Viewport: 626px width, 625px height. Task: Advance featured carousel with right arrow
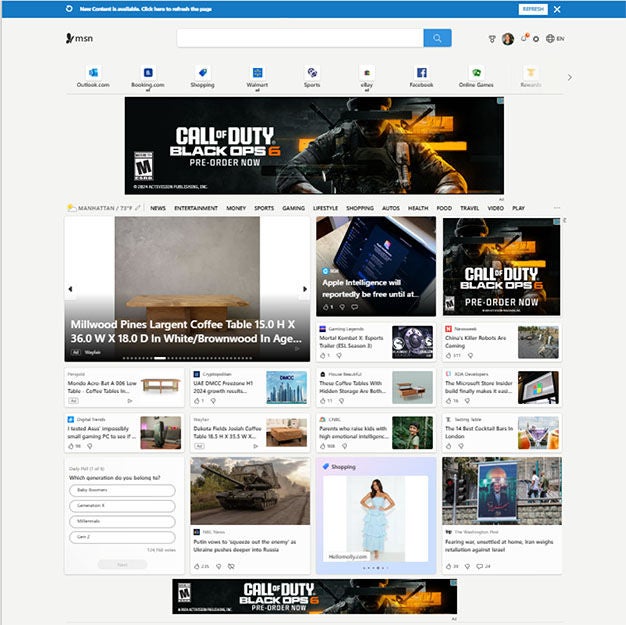[x=304, y=290]
